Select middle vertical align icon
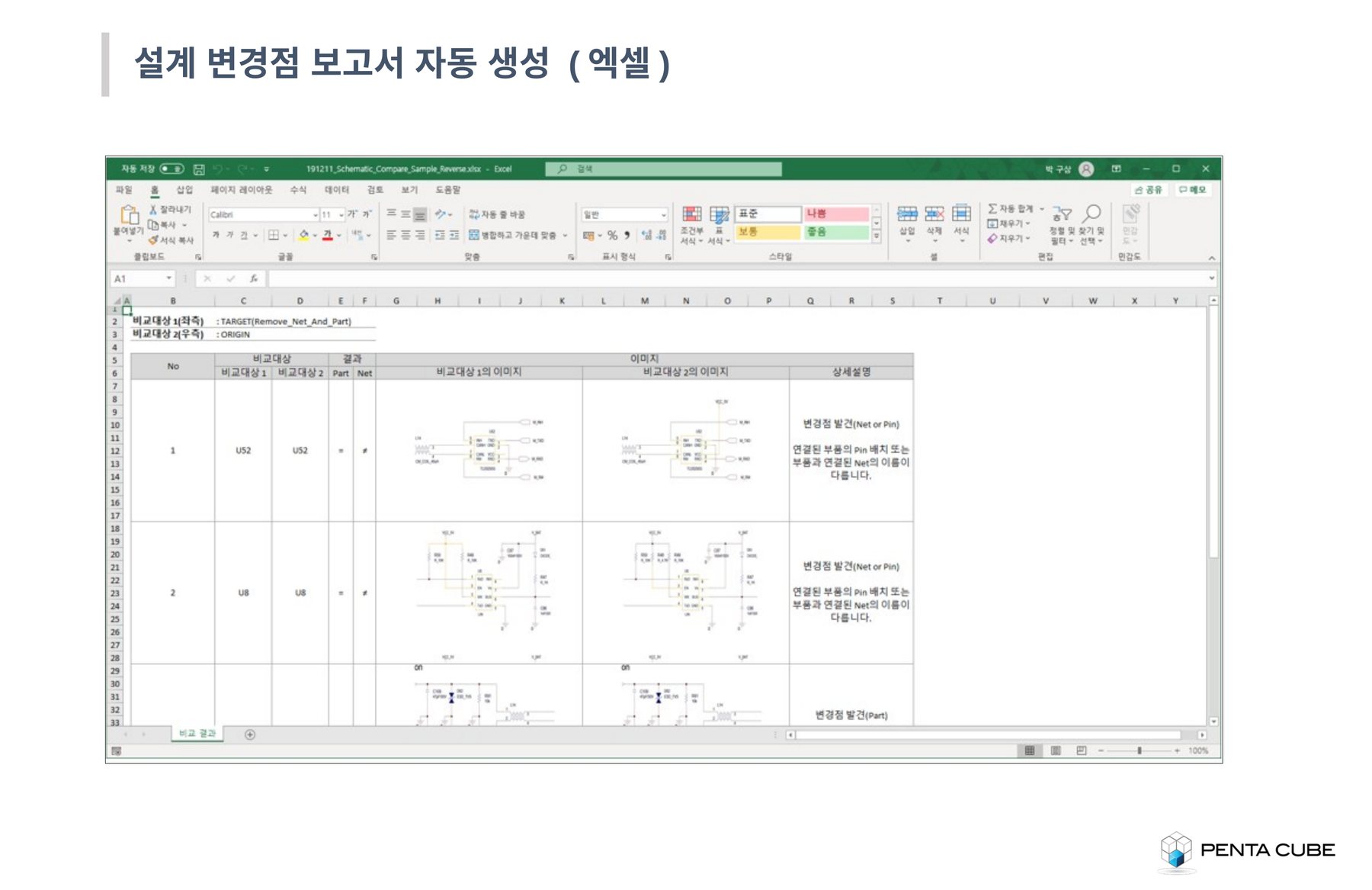Image resolution: width=1372 pixels, height=890 pixels. [406, 214]
